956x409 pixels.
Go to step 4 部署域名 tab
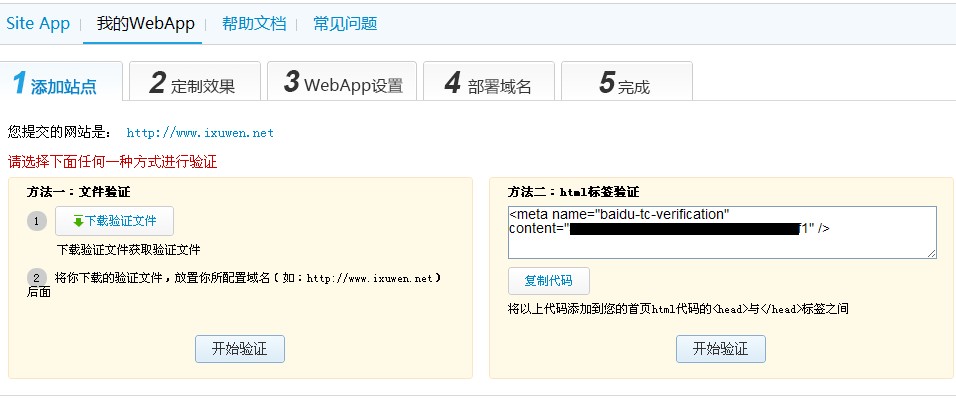[488, 84]
